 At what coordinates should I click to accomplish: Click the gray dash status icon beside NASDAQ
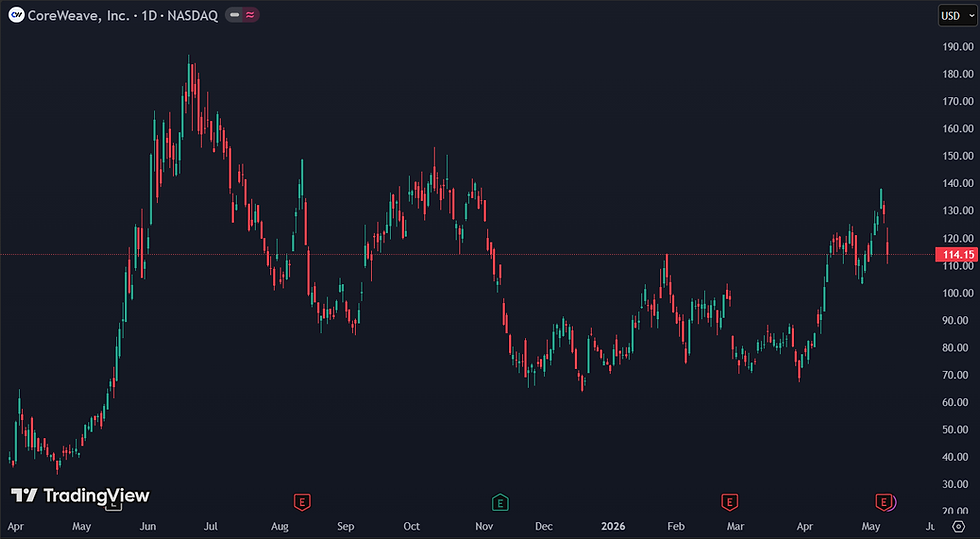click(x=235, y=15)
